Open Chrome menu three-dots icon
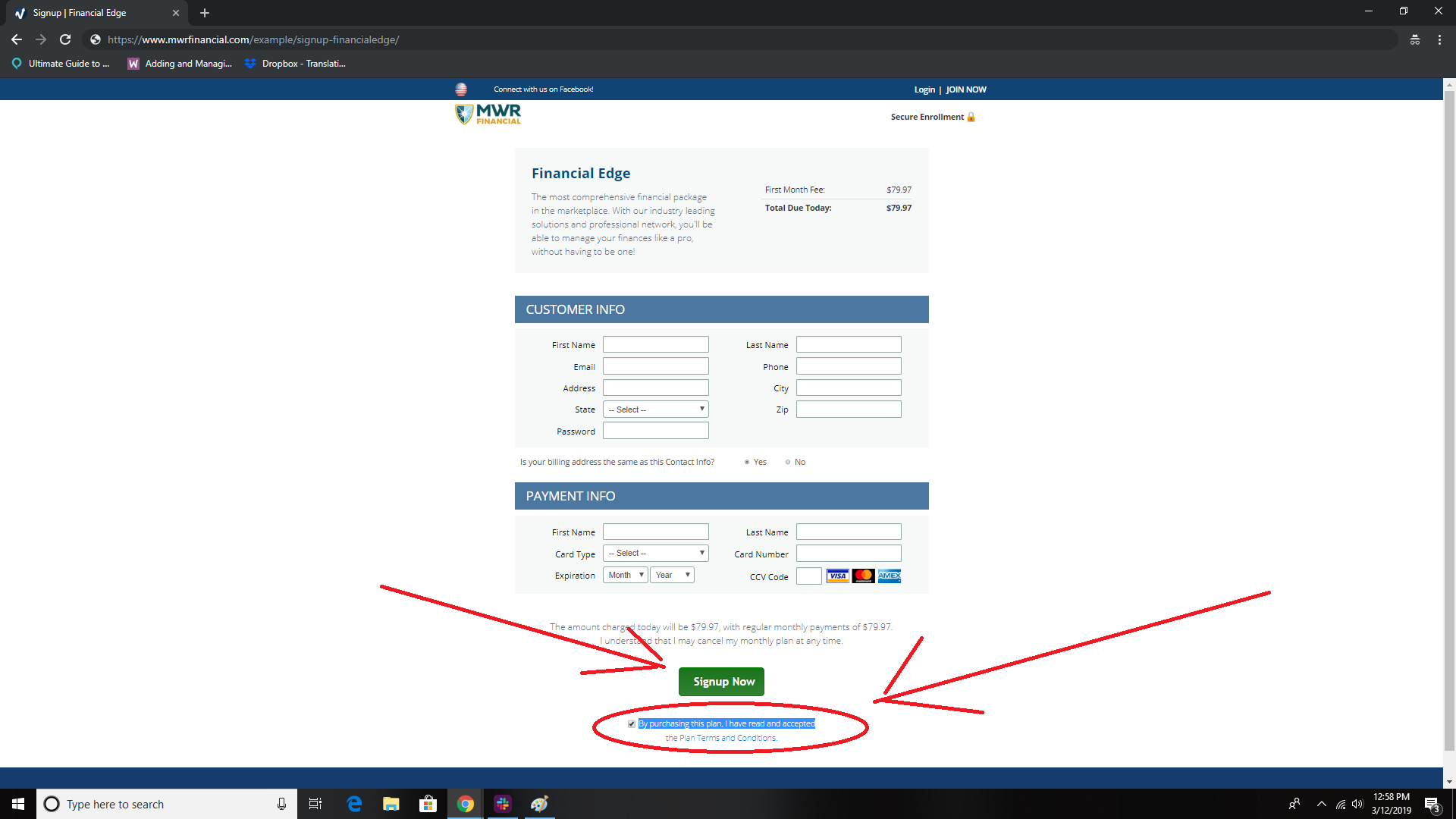The image size is (1456, 819). [x=1439, y=39]
